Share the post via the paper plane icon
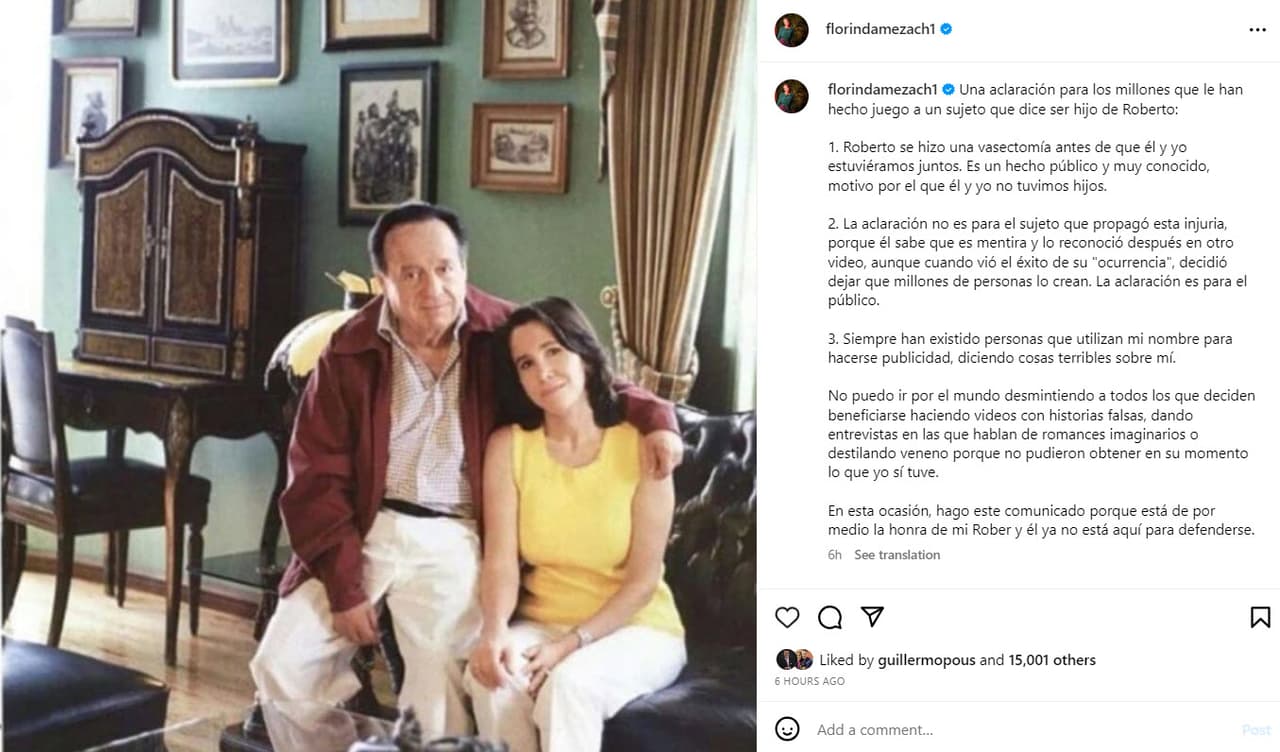This screenshot has height=752, width=1280. click(873, 618)
